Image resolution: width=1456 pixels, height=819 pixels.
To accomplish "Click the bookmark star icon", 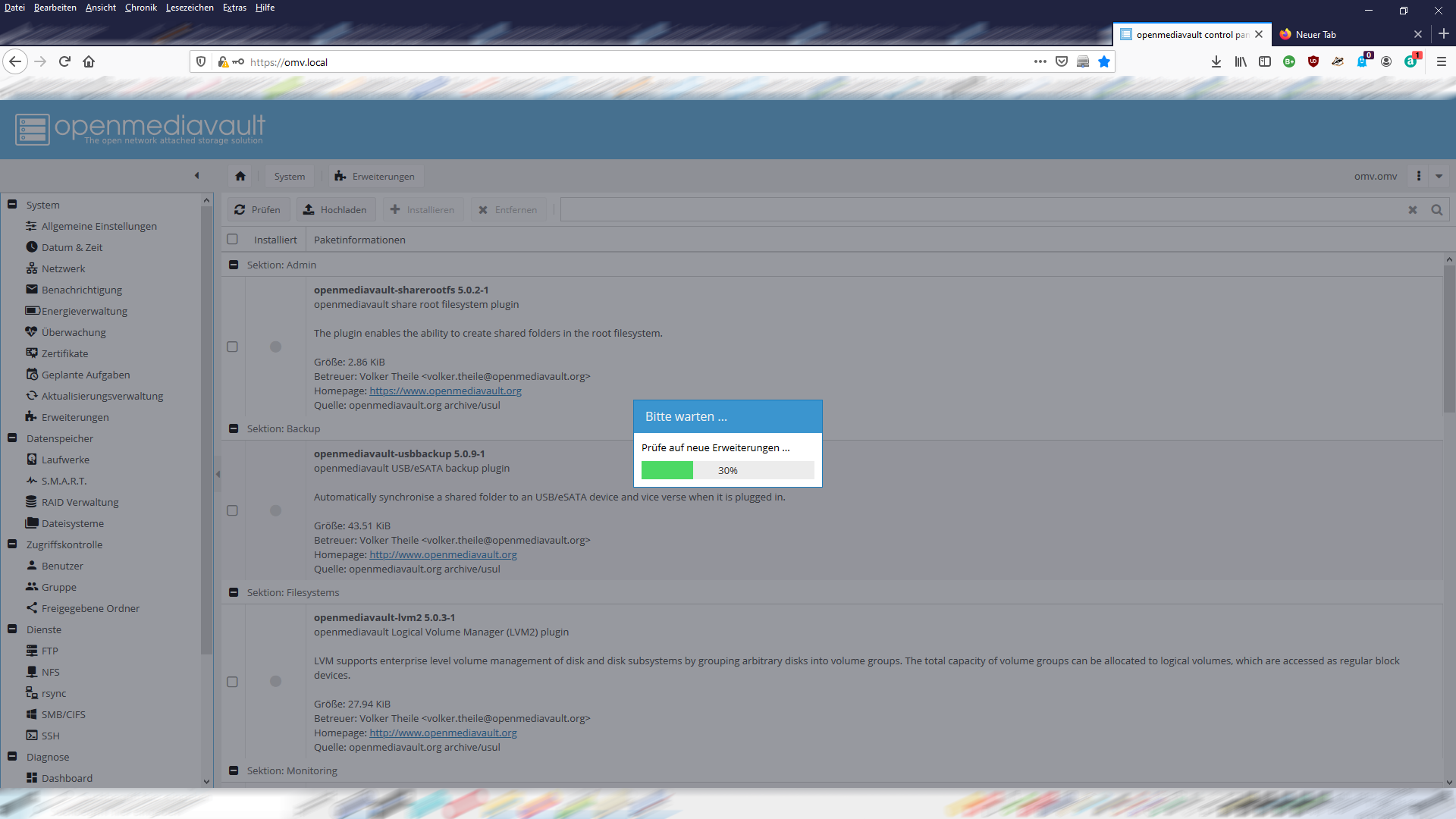I will point(1104,61).
